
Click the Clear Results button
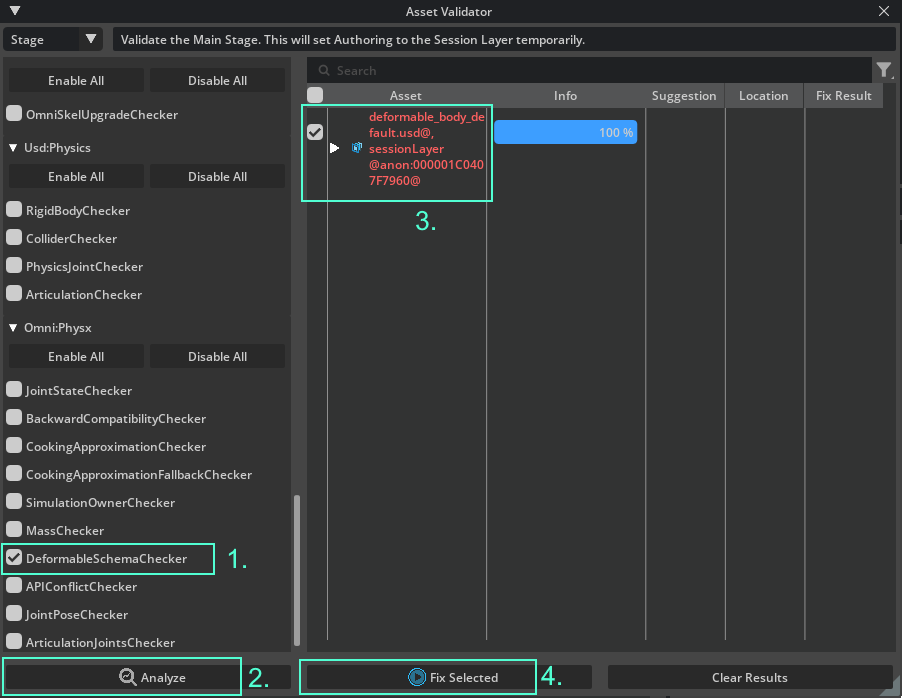point(749,677)
